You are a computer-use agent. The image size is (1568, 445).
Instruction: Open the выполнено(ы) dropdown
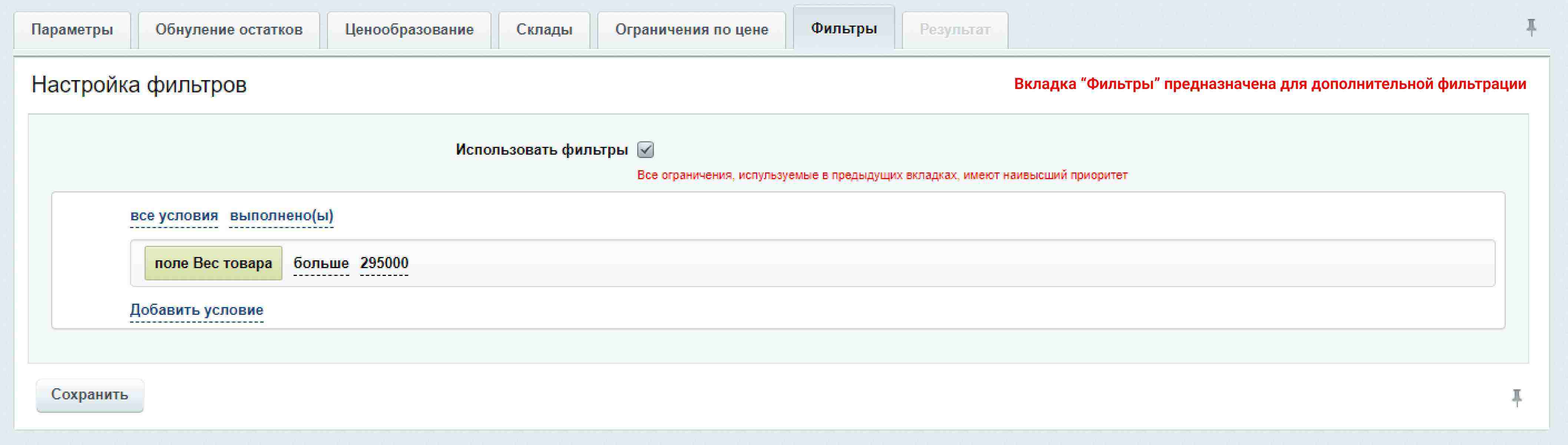[281, 216]
